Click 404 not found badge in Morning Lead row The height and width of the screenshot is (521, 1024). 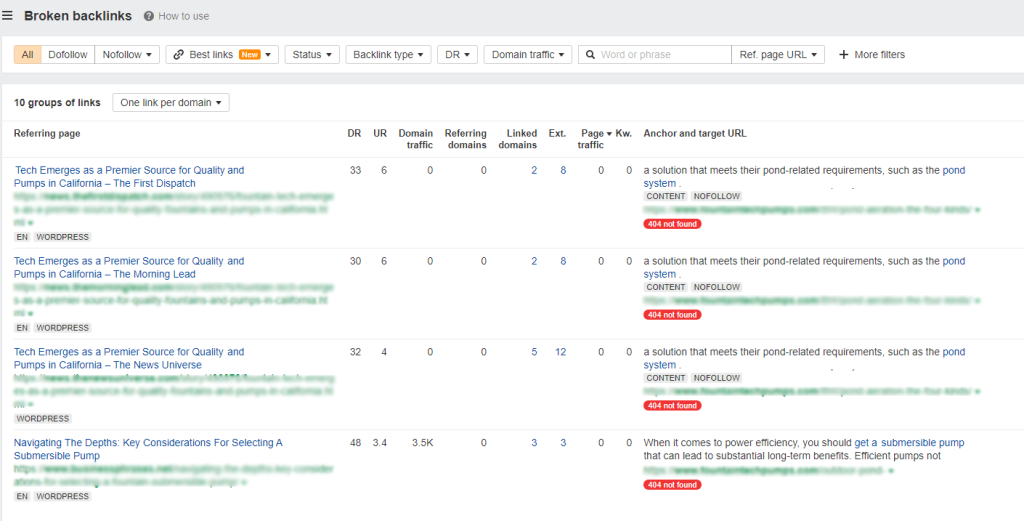click(x=672, y=315)
